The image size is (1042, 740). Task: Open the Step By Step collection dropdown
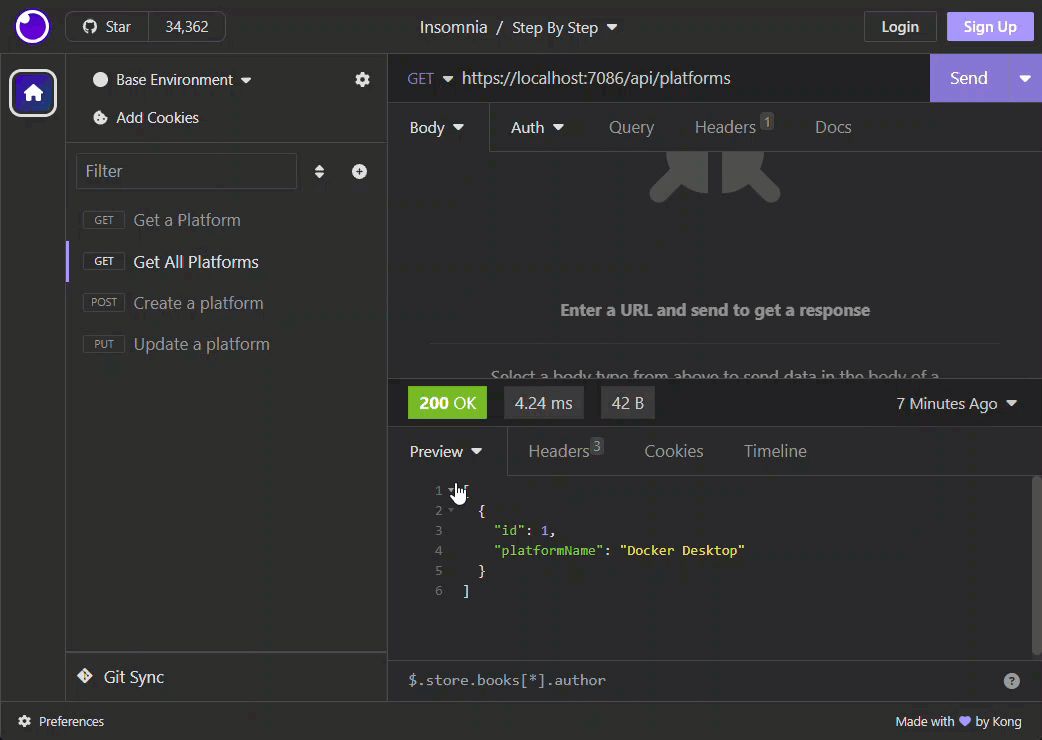pyautogui.click(x=564, y=28)
